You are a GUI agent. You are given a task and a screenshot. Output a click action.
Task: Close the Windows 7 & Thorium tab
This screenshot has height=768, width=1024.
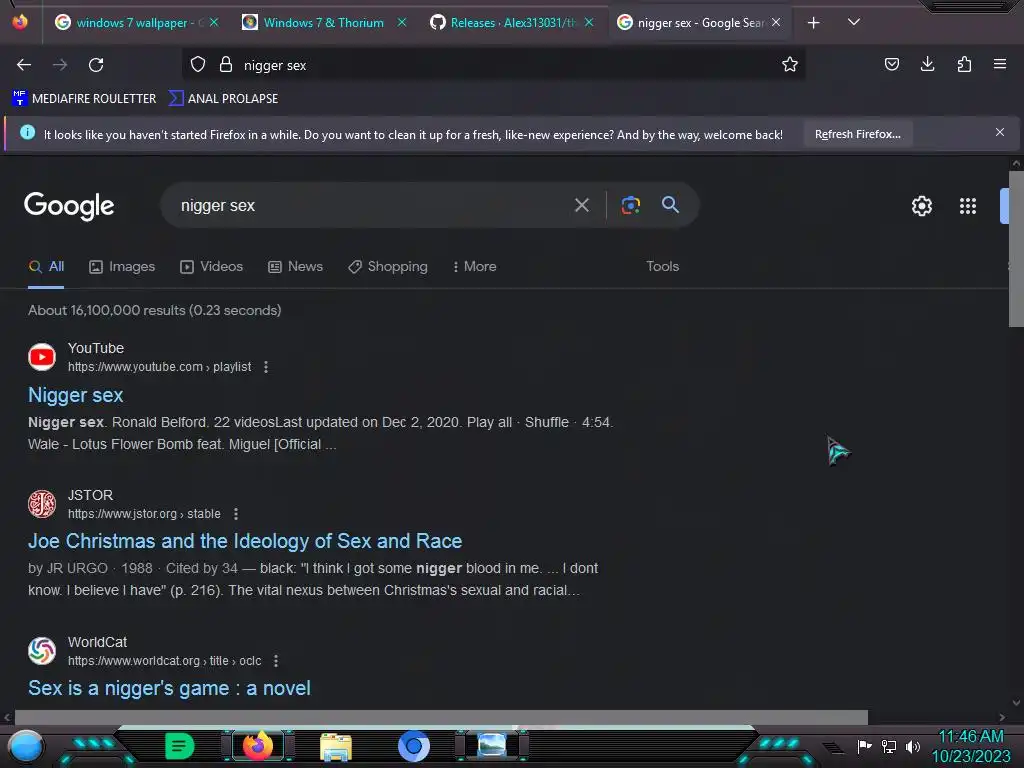click(x=402, y=22)
